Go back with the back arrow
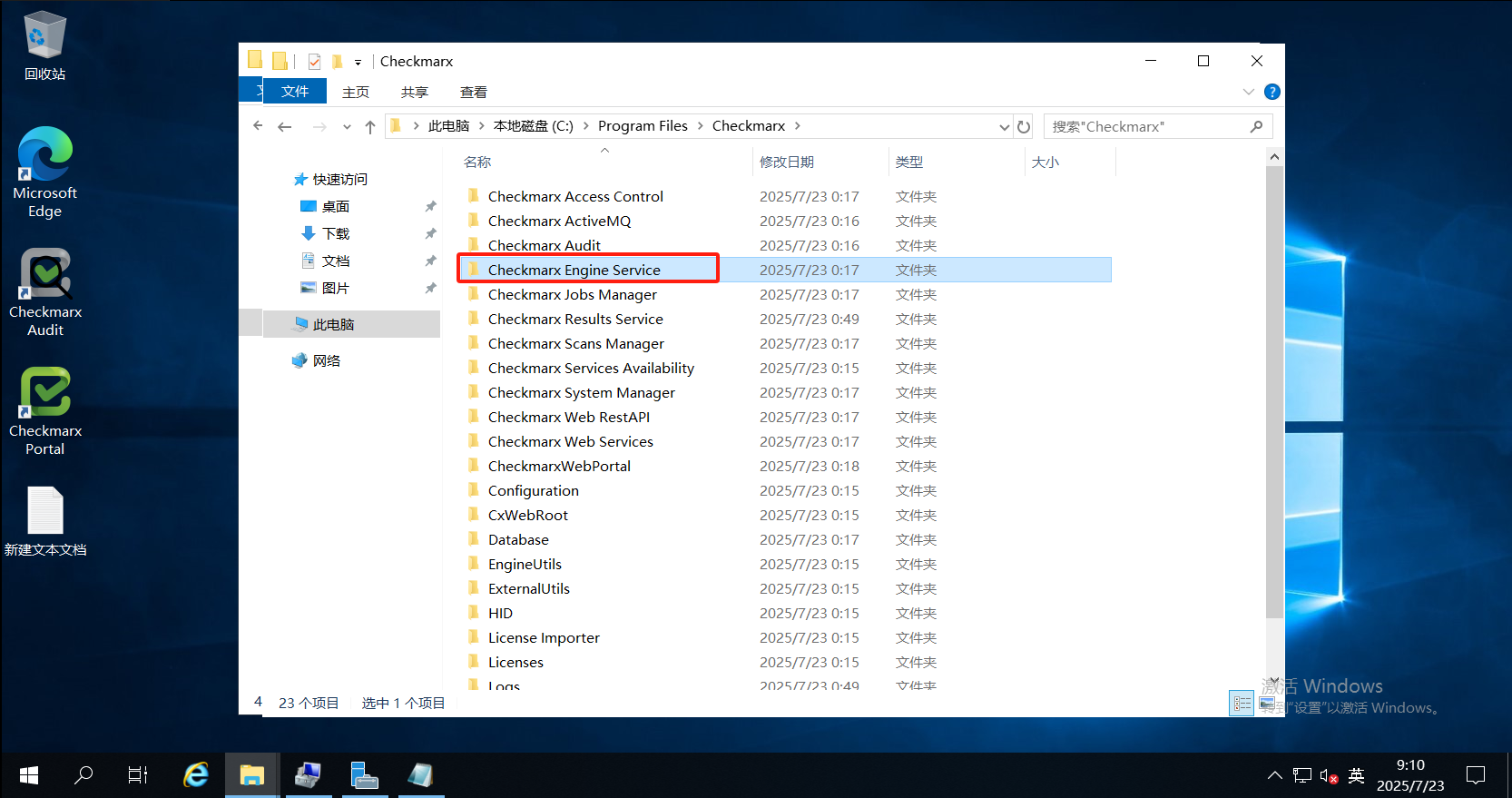Image resolution: width=1512 pixels, height=798 pixels. [285, 127]
